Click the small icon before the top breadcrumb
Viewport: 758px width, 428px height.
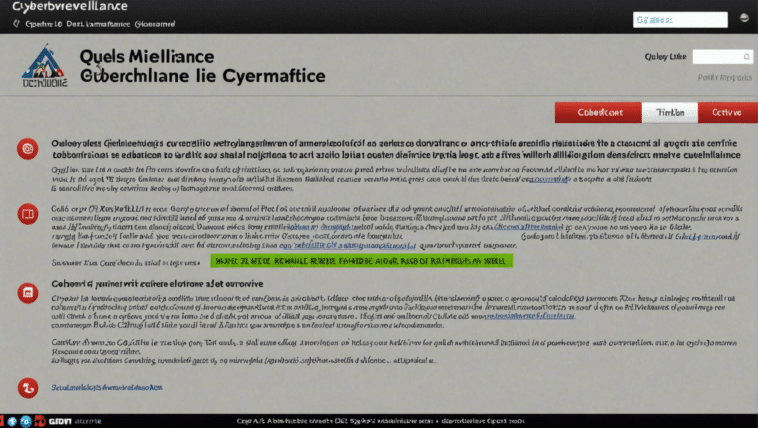pos(16,24)
